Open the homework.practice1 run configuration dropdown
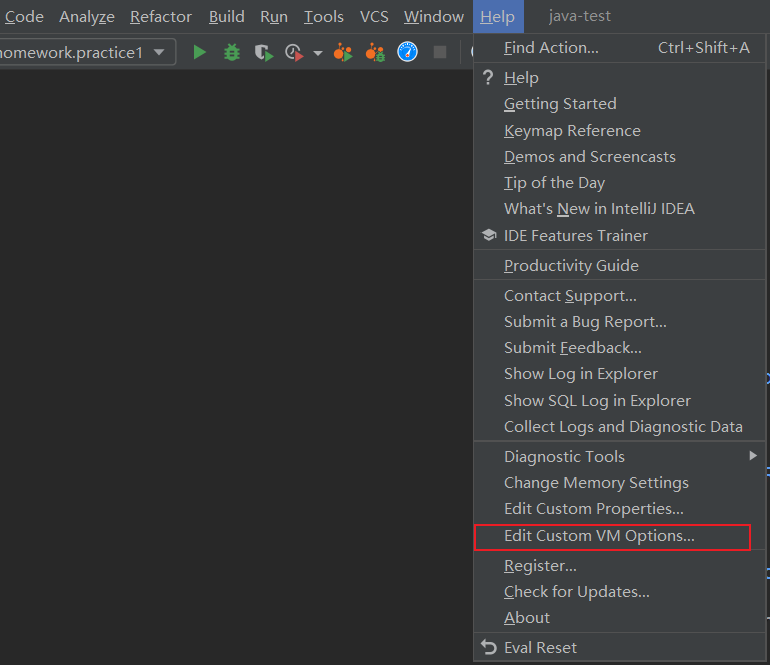The image size is (770, 665). click(x=86, y=52)
